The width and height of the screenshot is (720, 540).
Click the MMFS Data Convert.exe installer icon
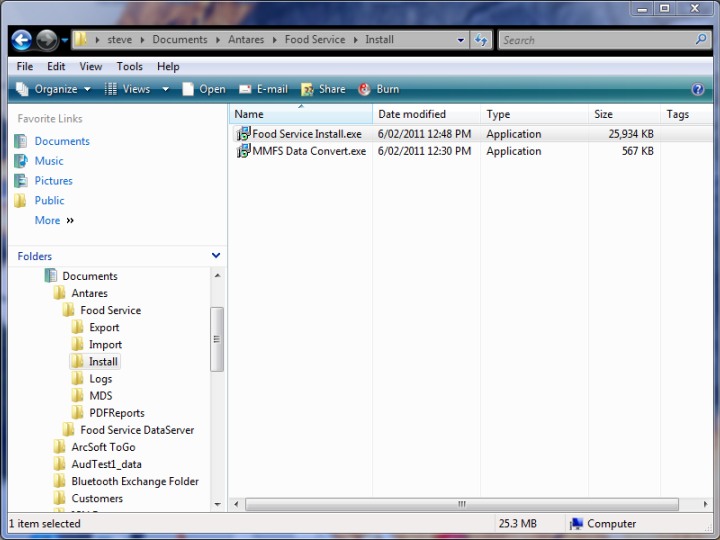(243, 151)
